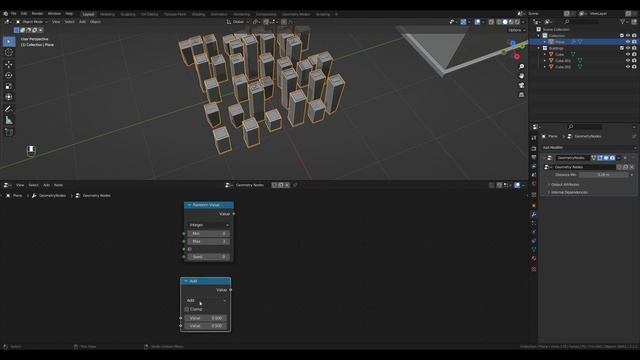
Task: Switch perspective/orthographic with grid icon
Action: [521, 95]
